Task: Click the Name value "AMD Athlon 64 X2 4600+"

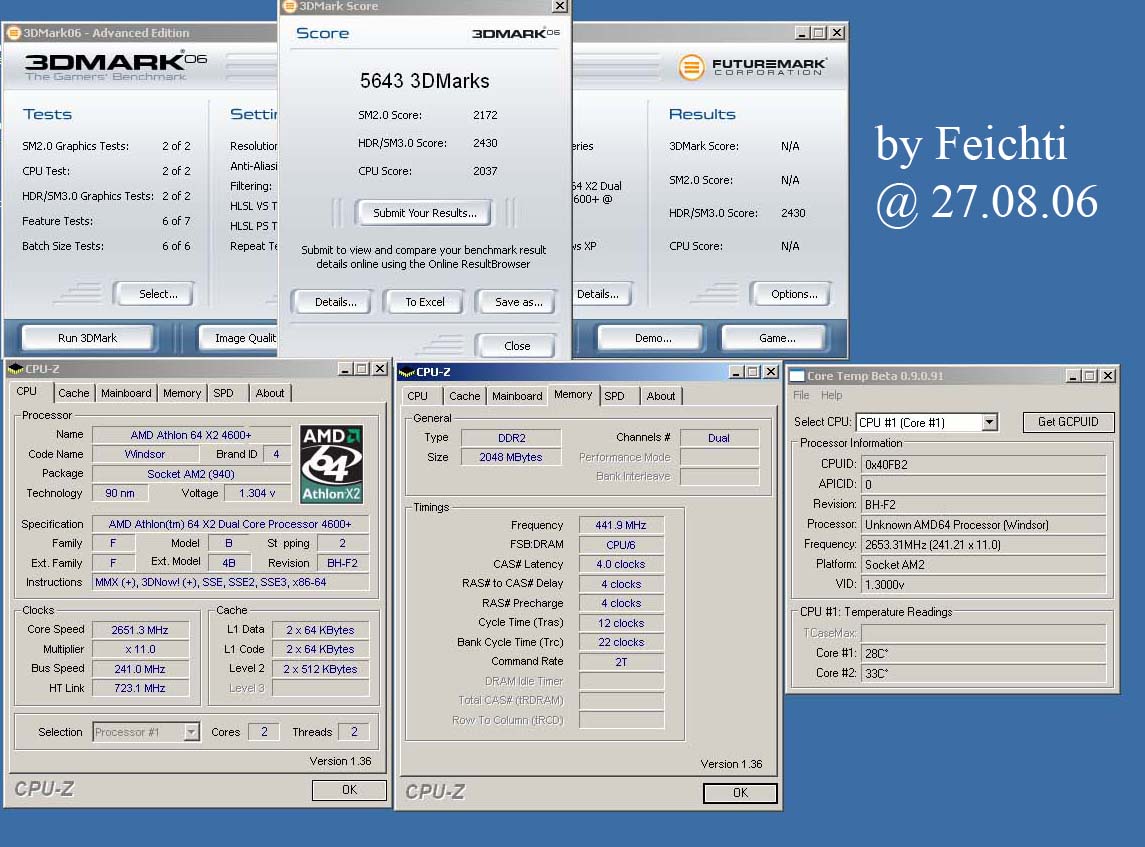Action: [x=191, y=435]
